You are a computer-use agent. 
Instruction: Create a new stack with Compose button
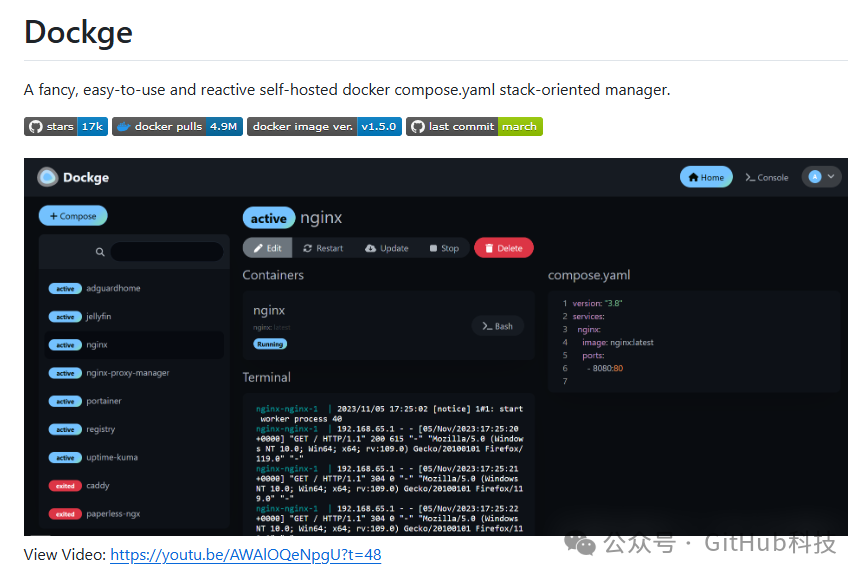click(73, 216)
